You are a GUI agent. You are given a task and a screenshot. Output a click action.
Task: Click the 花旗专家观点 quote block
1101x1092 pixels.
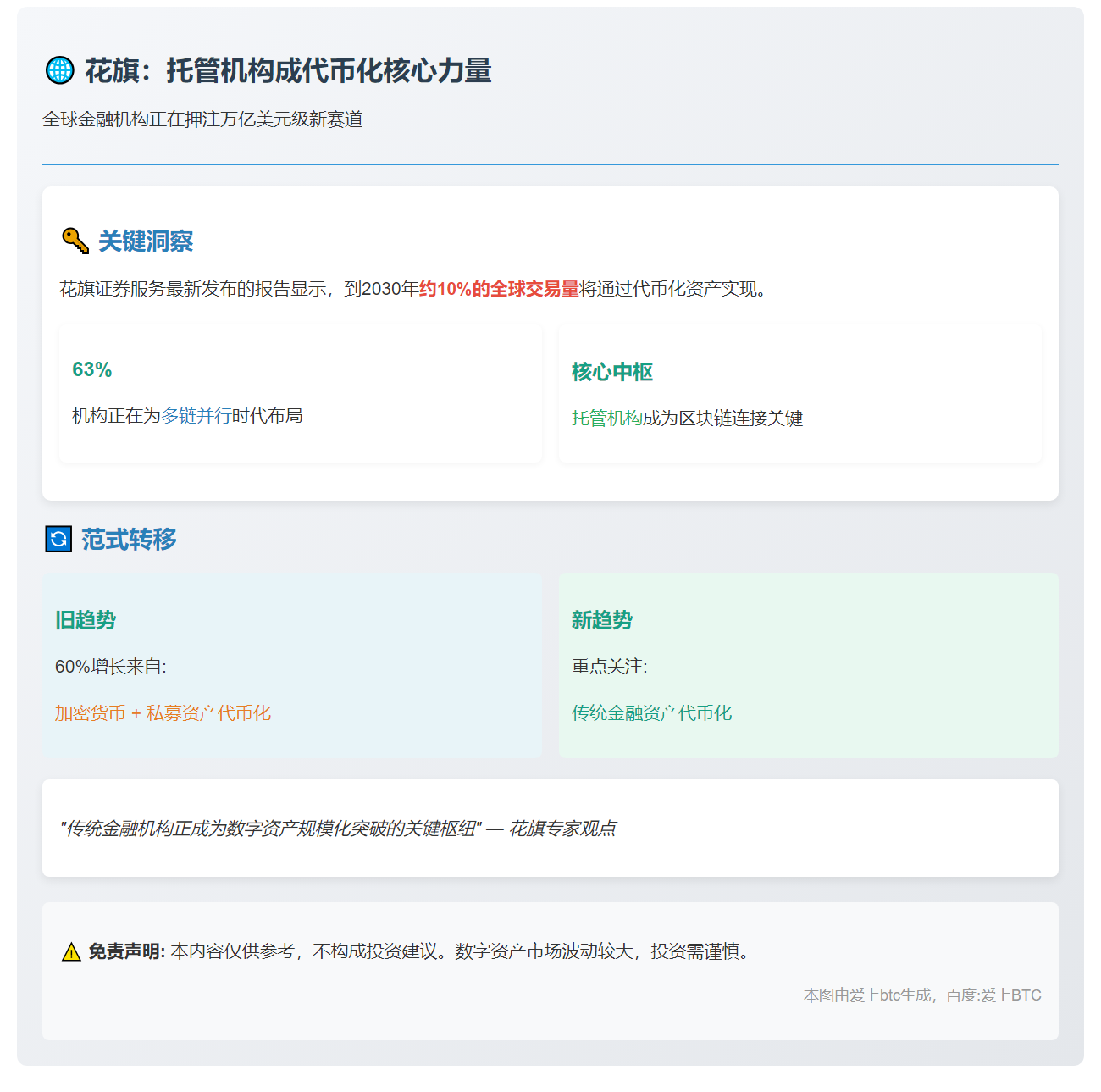tap(341, 828)
